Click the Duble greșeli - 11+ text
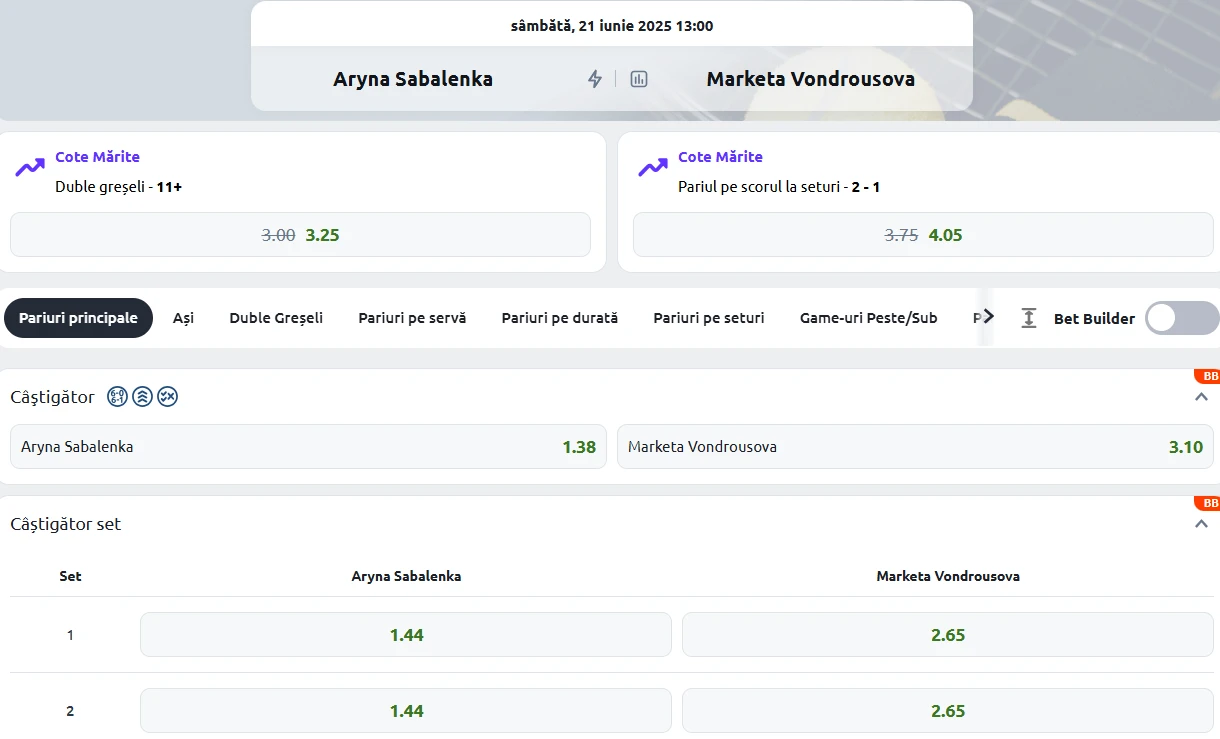This screenshot has width=1220, height=739. coord(119,186)
